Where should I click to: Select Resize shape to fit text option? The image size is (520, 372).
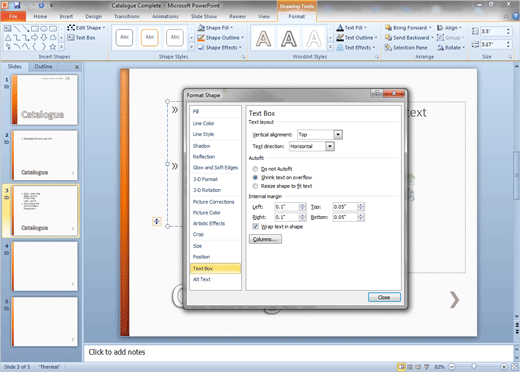tap(255, 186)
